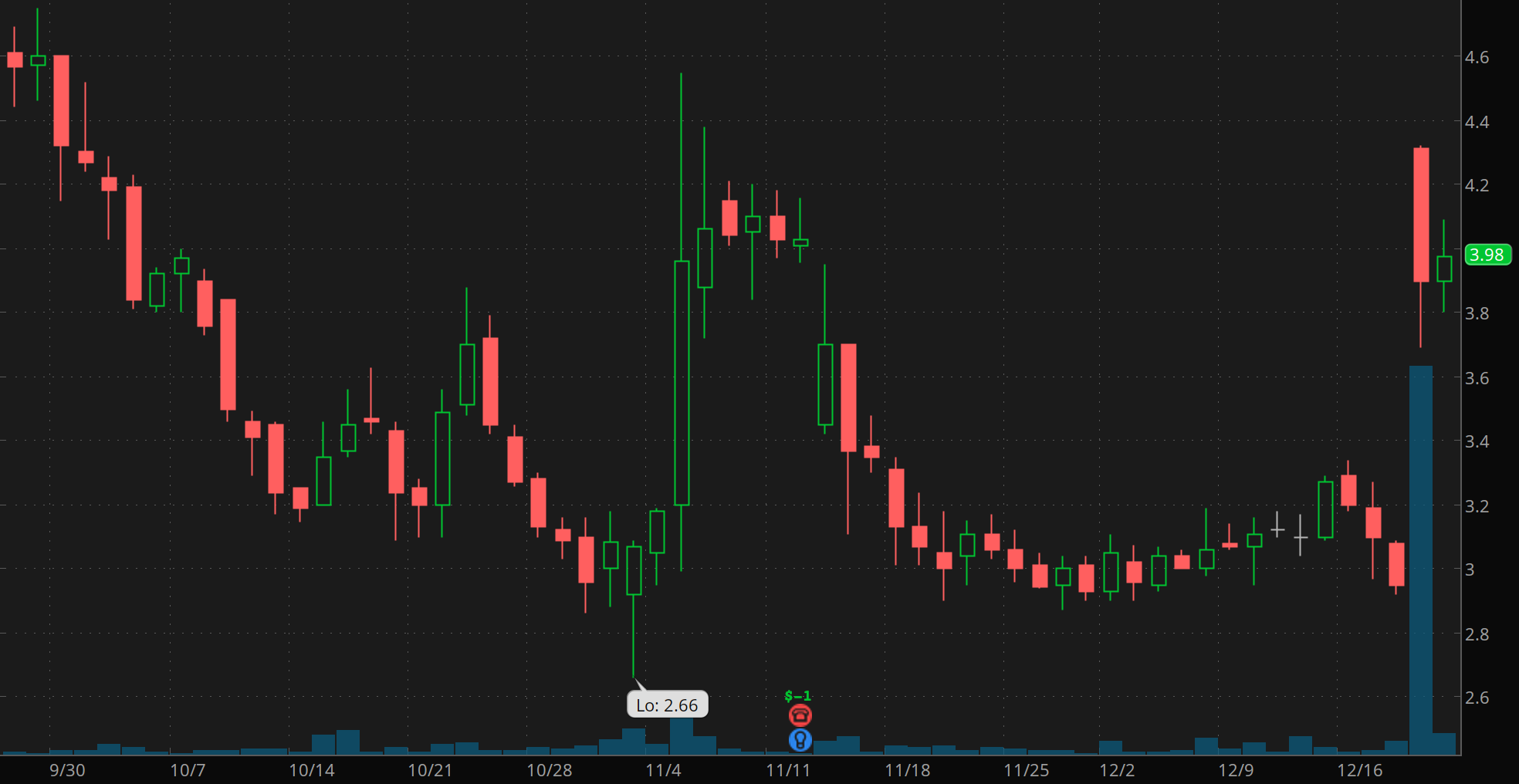Click the 10/21 date label
Screen dimensions: 1519x784
coord(430,770)
